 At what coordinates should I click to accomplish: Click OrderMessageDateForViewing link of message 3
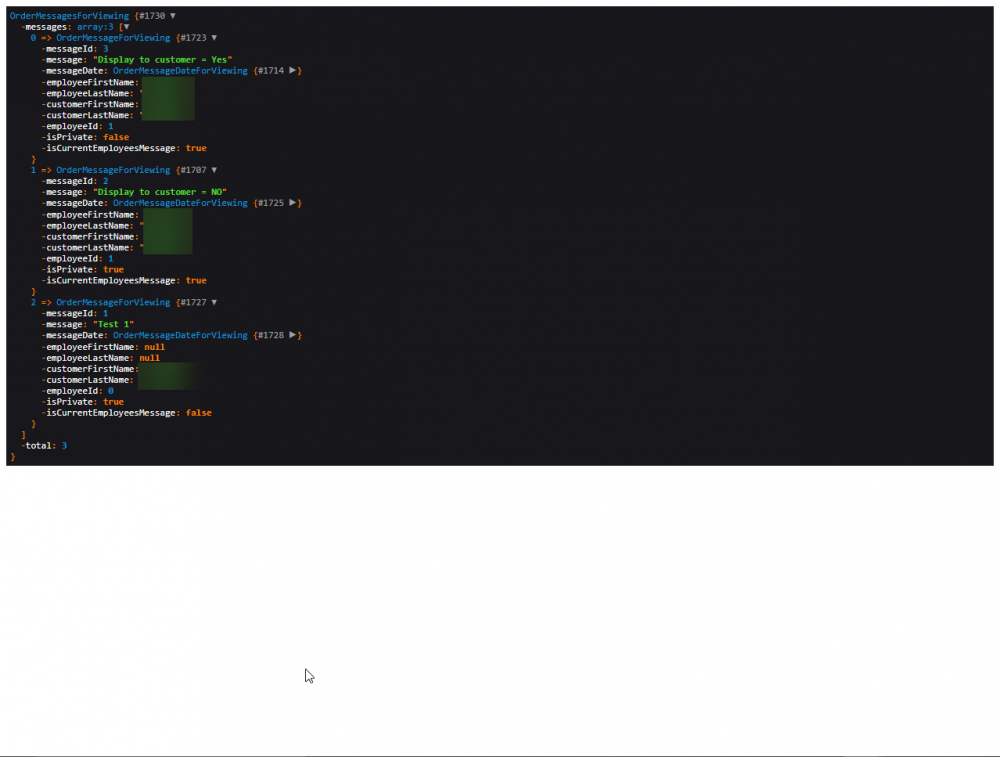[x=180, y=71]
